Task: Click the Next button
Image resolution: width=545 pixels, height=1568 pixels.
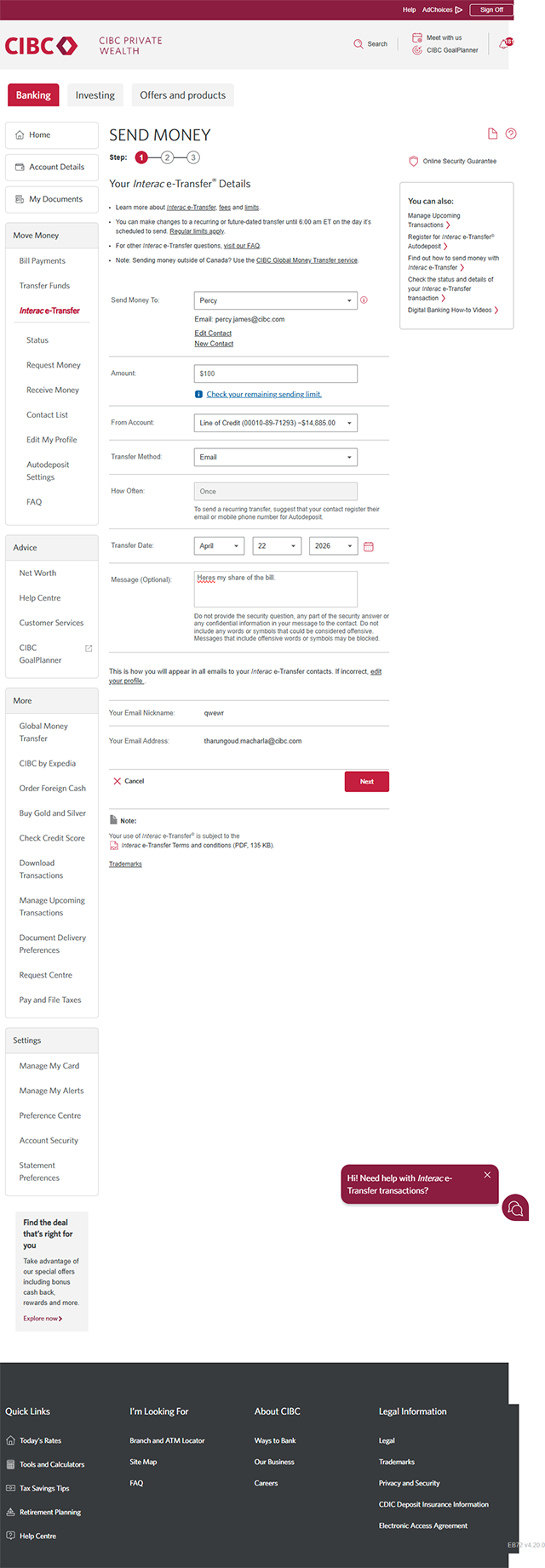Action: pos(367,781)
